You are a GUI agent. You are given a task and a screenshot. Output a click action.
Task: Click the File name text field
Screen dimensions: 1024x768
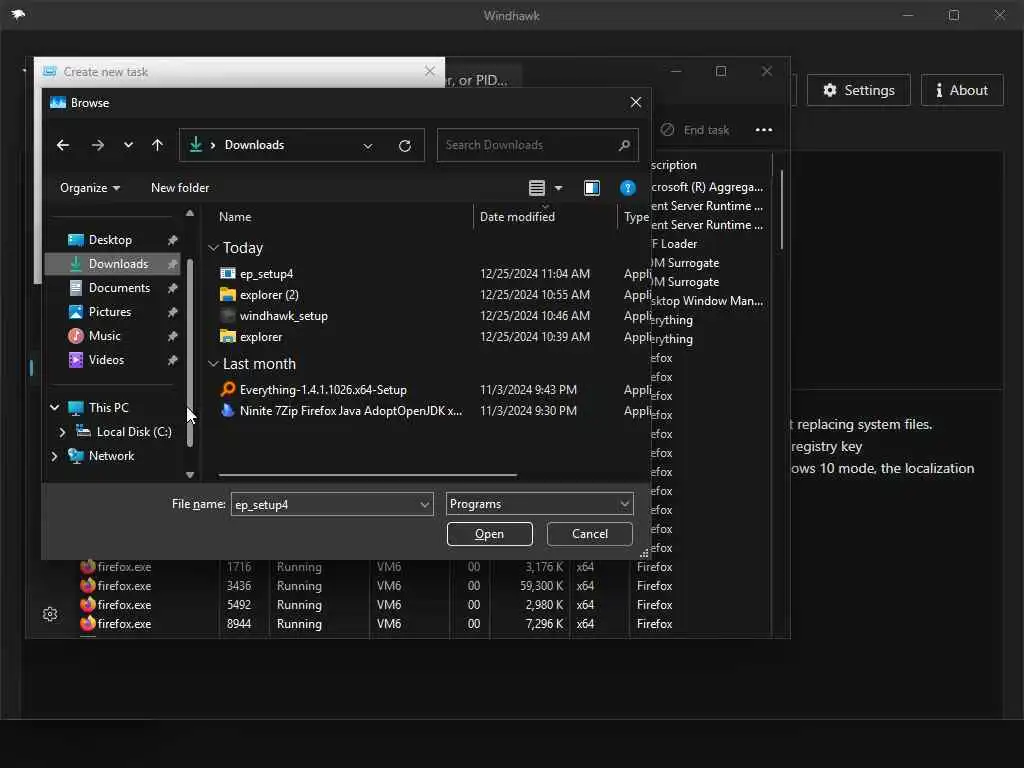(x=325, y=504)
